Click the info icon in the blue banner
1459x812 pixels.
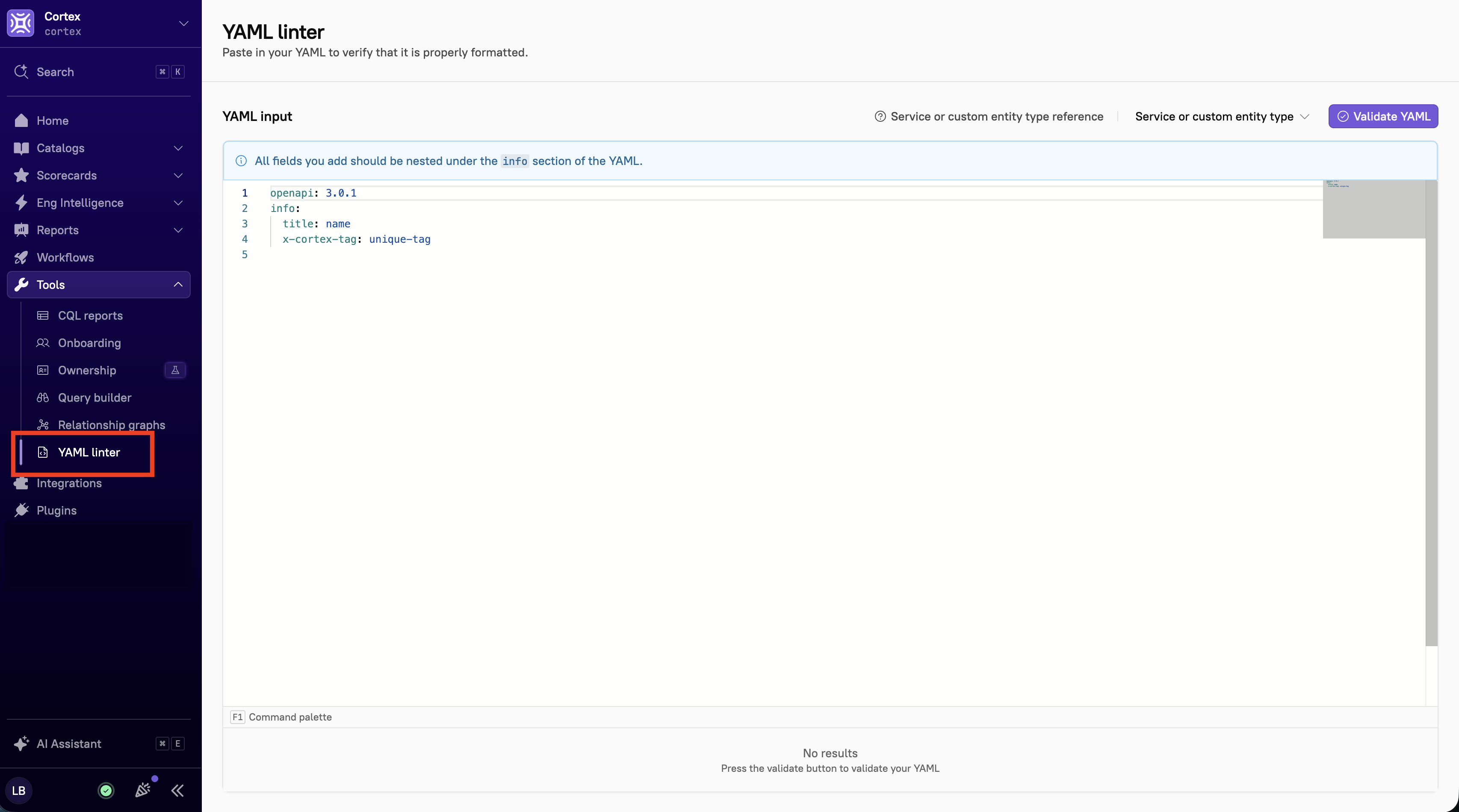(241, 161)
